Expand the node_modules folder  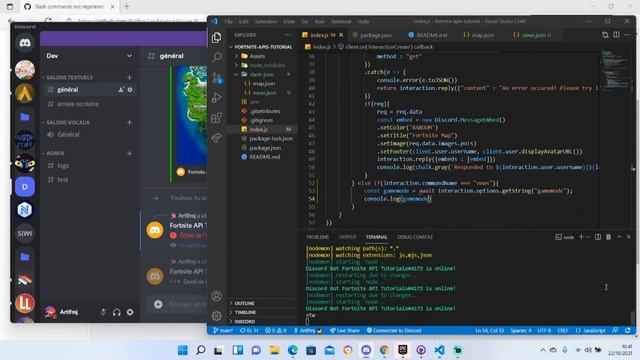tap(267, 65)
